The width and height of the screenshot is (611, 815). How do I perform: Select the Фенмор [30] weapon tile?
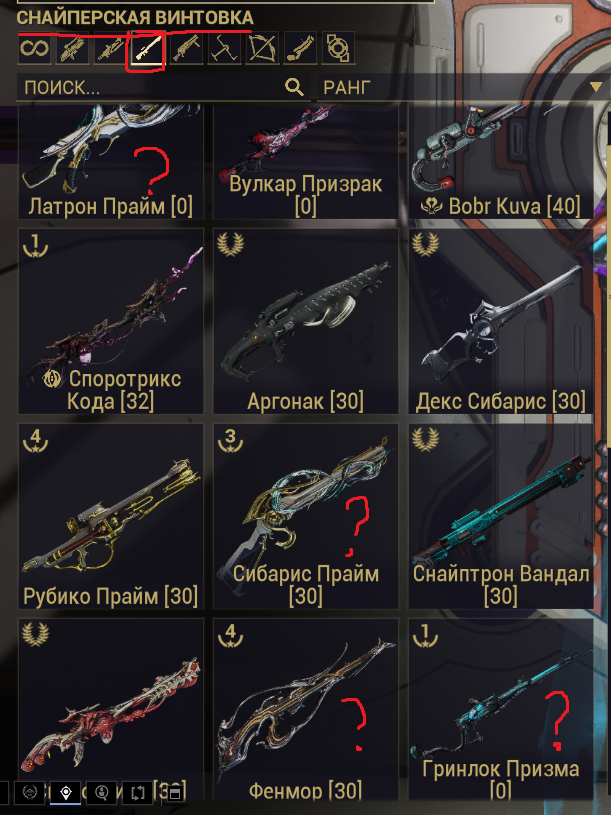(x=306, y=709)
